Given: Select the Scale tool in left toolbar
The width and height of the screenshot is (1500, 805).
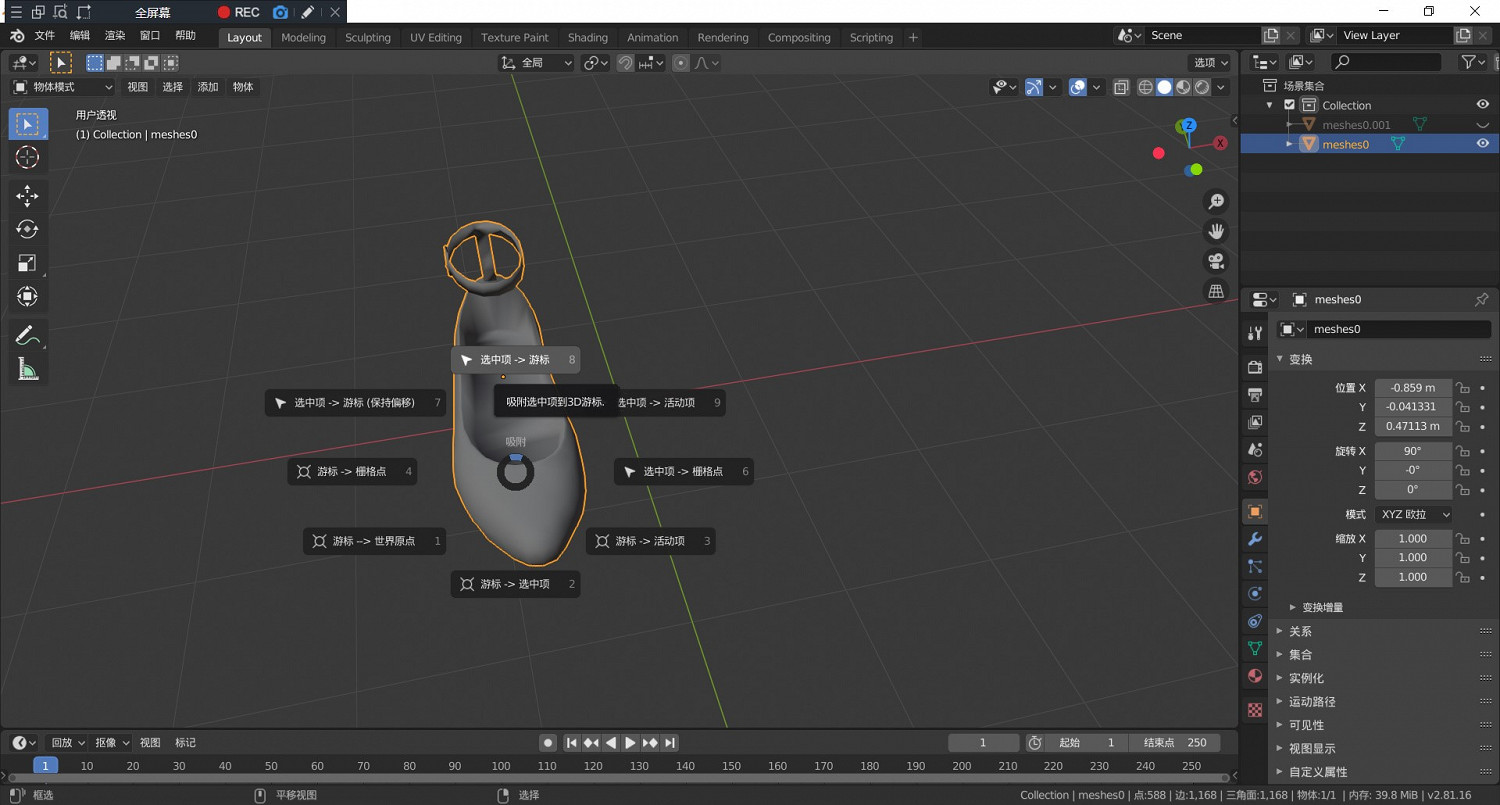Looking at the screenshot, I should (x=27, y=263).
